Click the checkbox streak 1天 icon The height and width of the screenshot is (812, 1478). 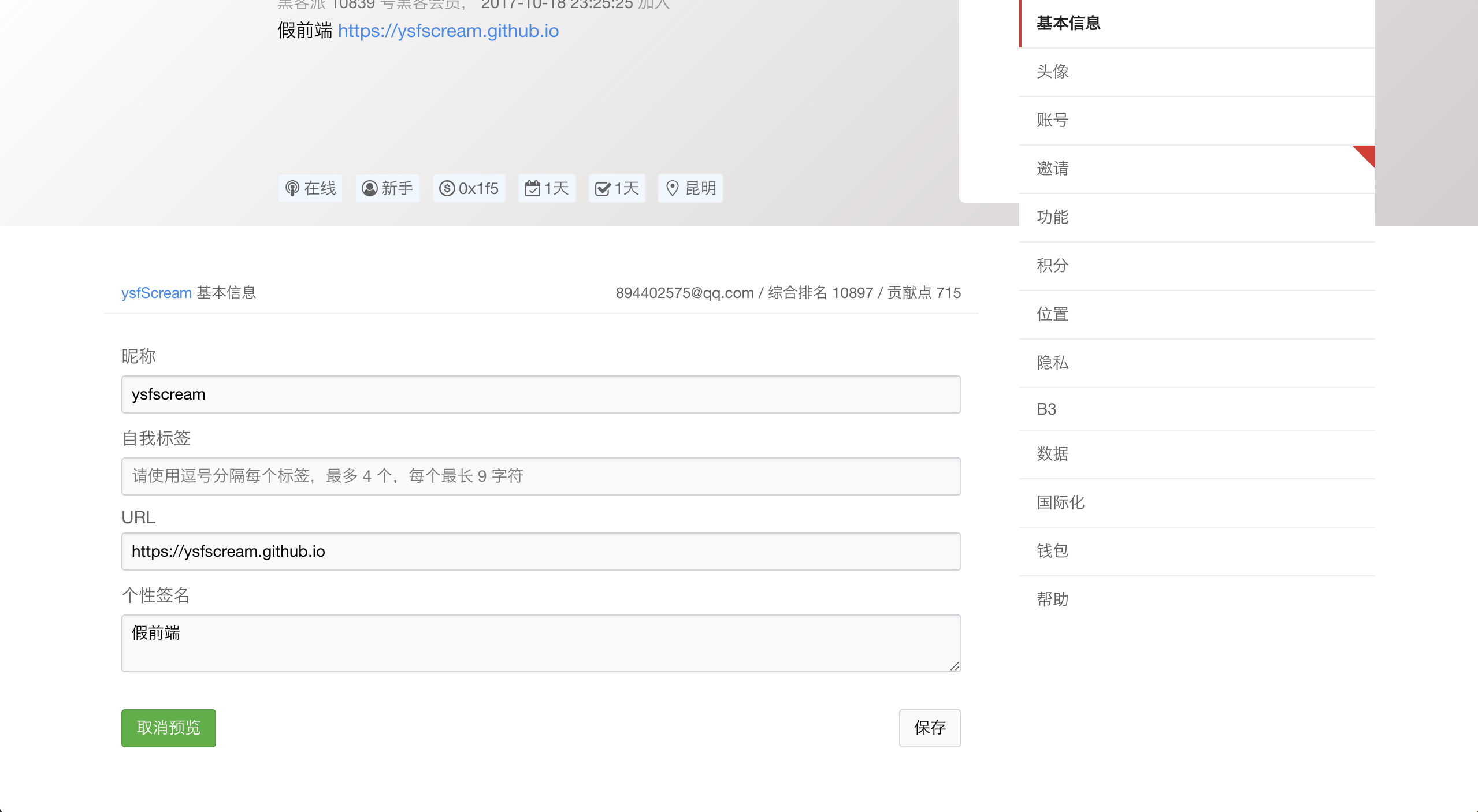click(x=603, y=188)
